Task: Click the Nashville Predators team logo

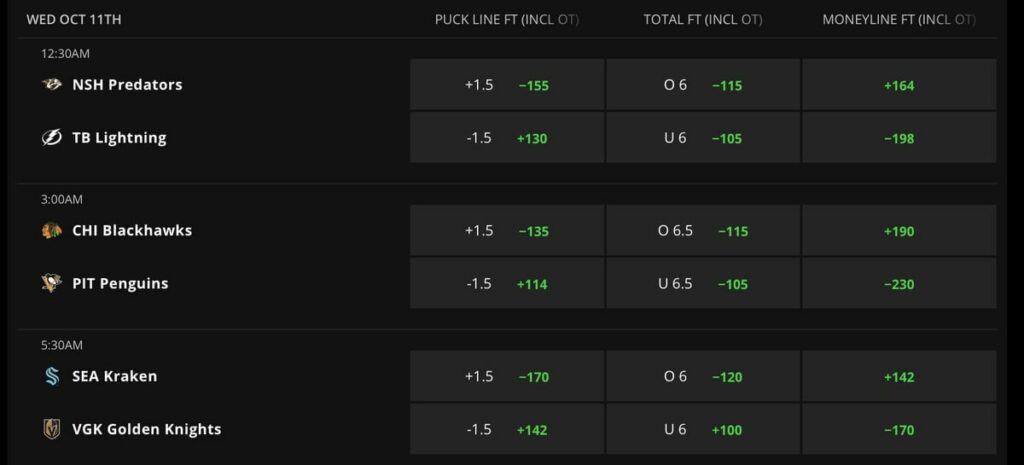Action: 52,84
